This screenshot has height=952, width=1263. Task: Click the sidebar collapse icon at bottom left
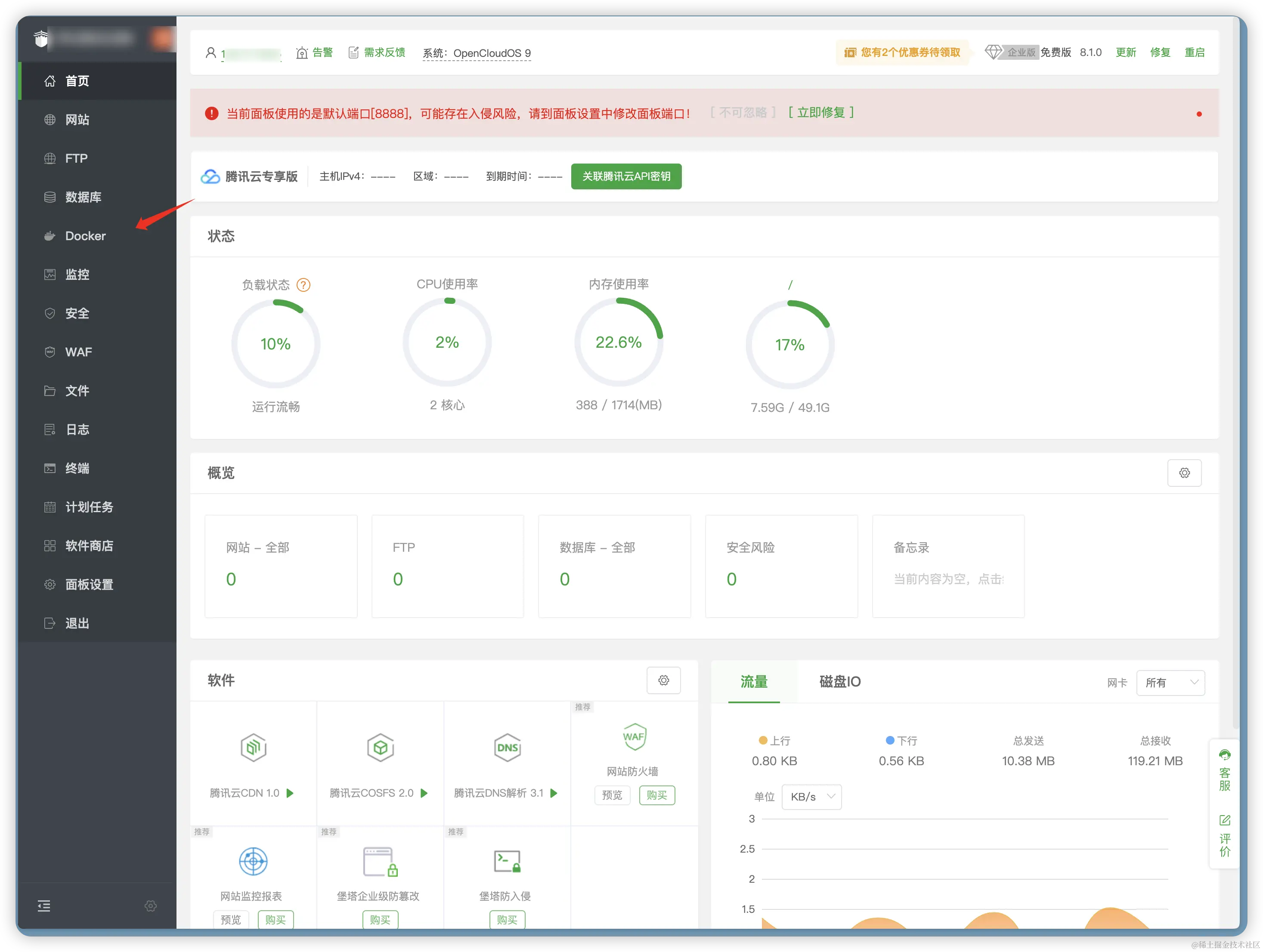(x=44, y=906)
